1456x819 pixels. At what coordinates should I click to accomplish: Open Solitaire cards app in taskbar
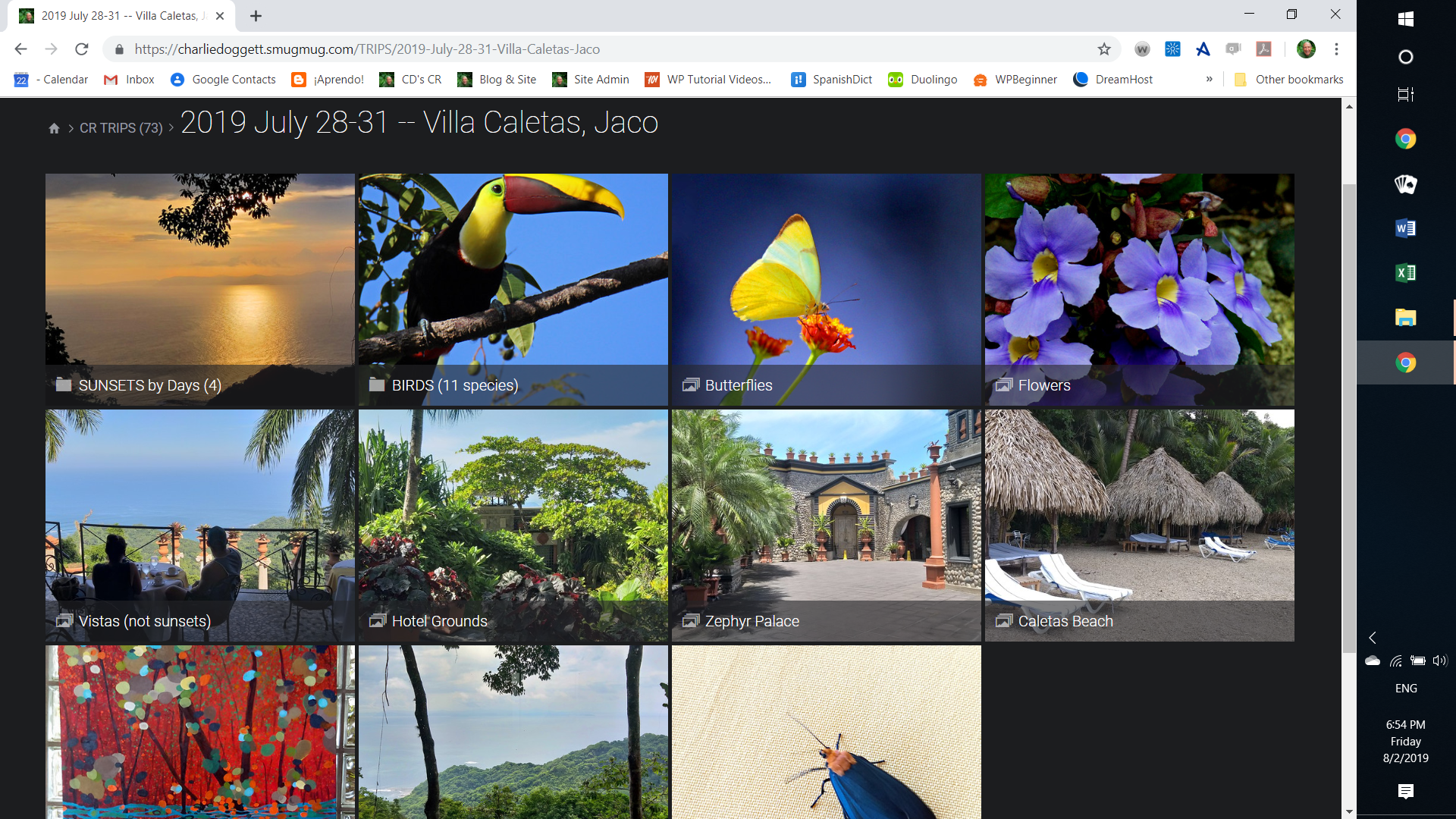click(1405, 184)
